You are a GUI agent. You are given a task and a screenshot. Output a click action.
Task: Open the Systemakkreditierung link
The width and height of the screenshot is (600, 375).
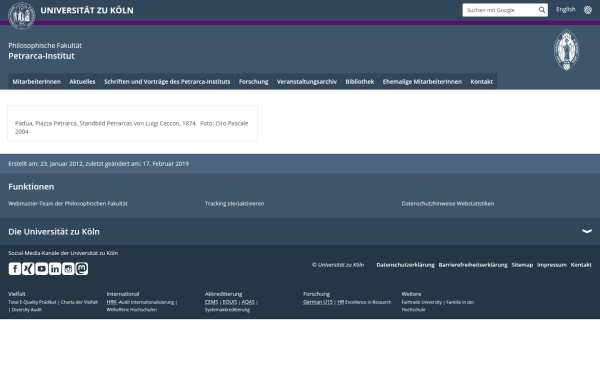(227, 310)
